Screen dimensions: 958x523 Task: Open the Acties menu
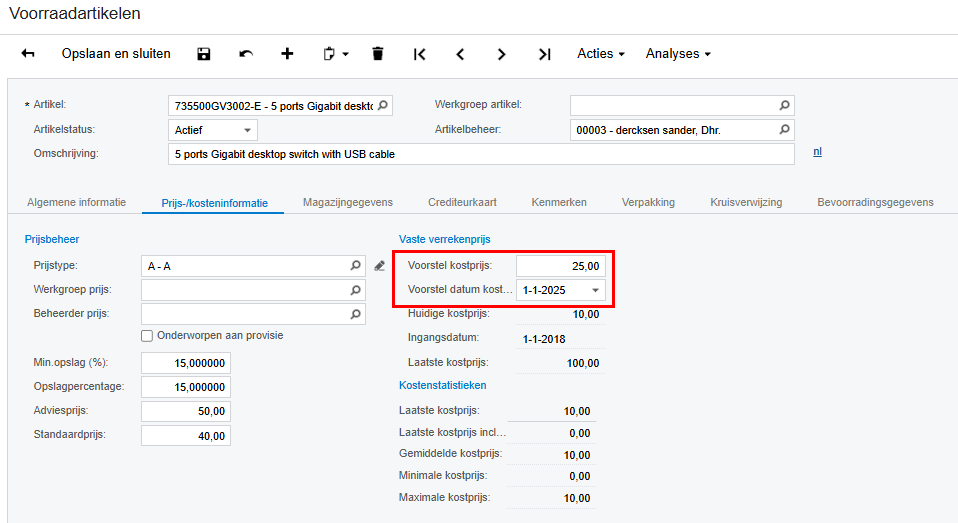pos(601,54)
